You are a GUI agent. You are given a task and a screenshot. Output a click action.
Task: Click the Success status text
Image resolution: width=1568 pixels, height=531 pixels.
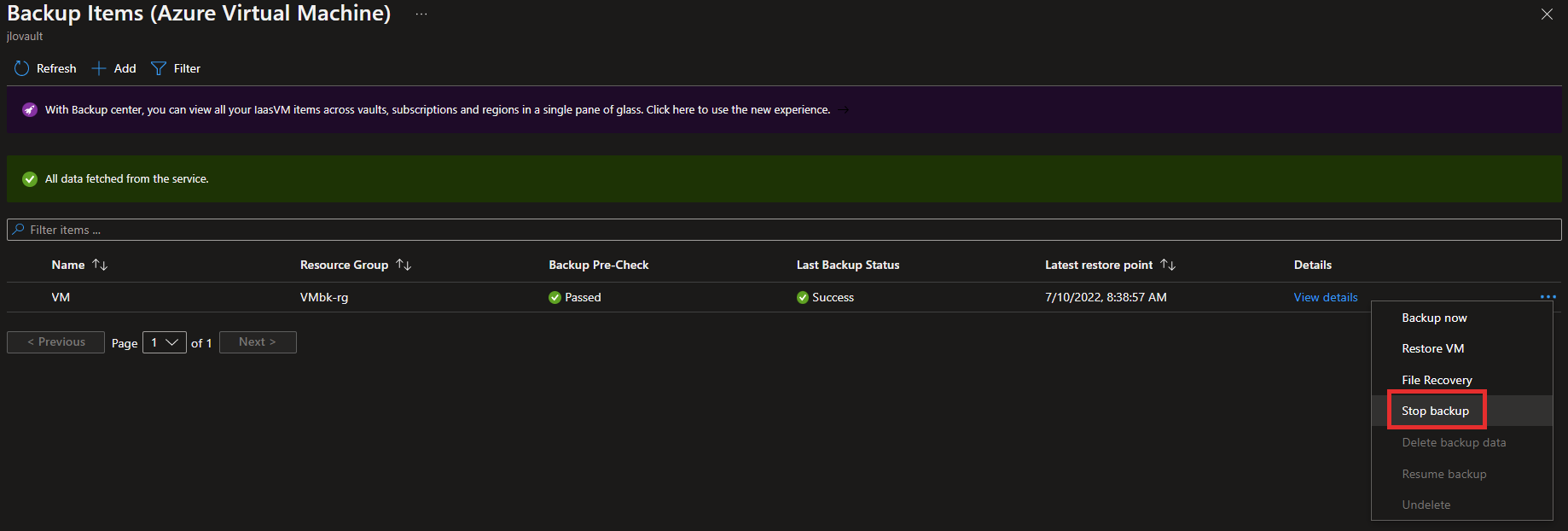coord(833,297)
